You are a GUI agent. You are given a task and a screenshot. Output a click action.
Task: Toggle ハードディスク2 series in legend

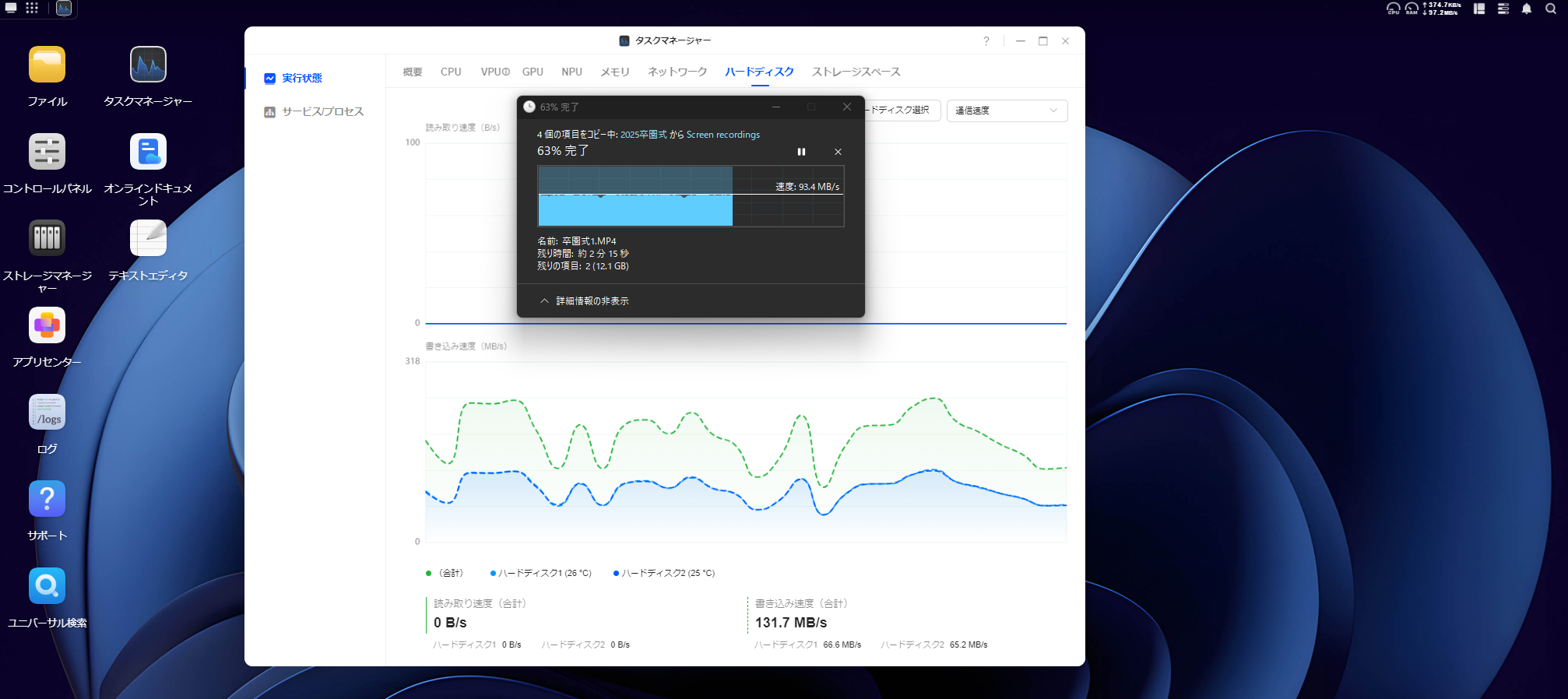pos(666,573)
